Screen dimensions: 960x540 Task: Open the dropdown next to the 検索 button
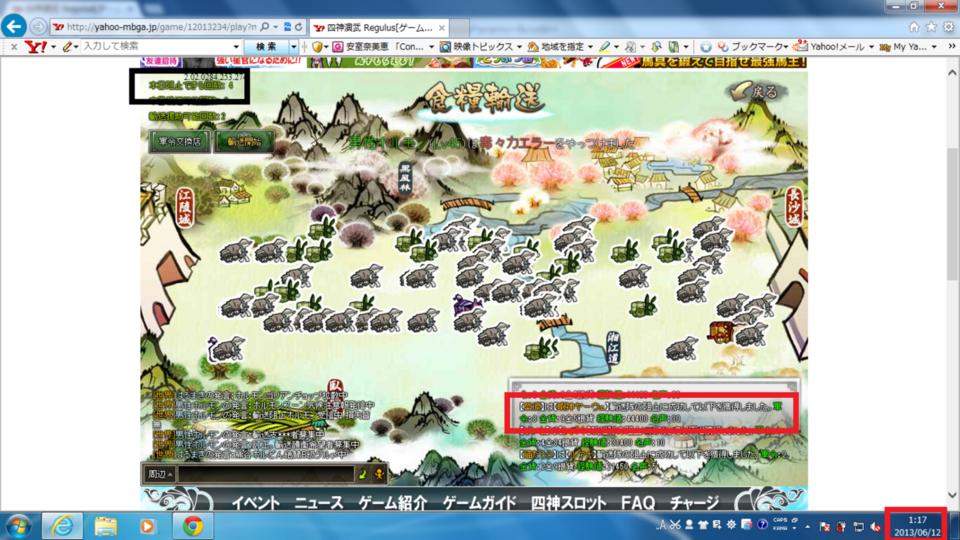point(294,47)
